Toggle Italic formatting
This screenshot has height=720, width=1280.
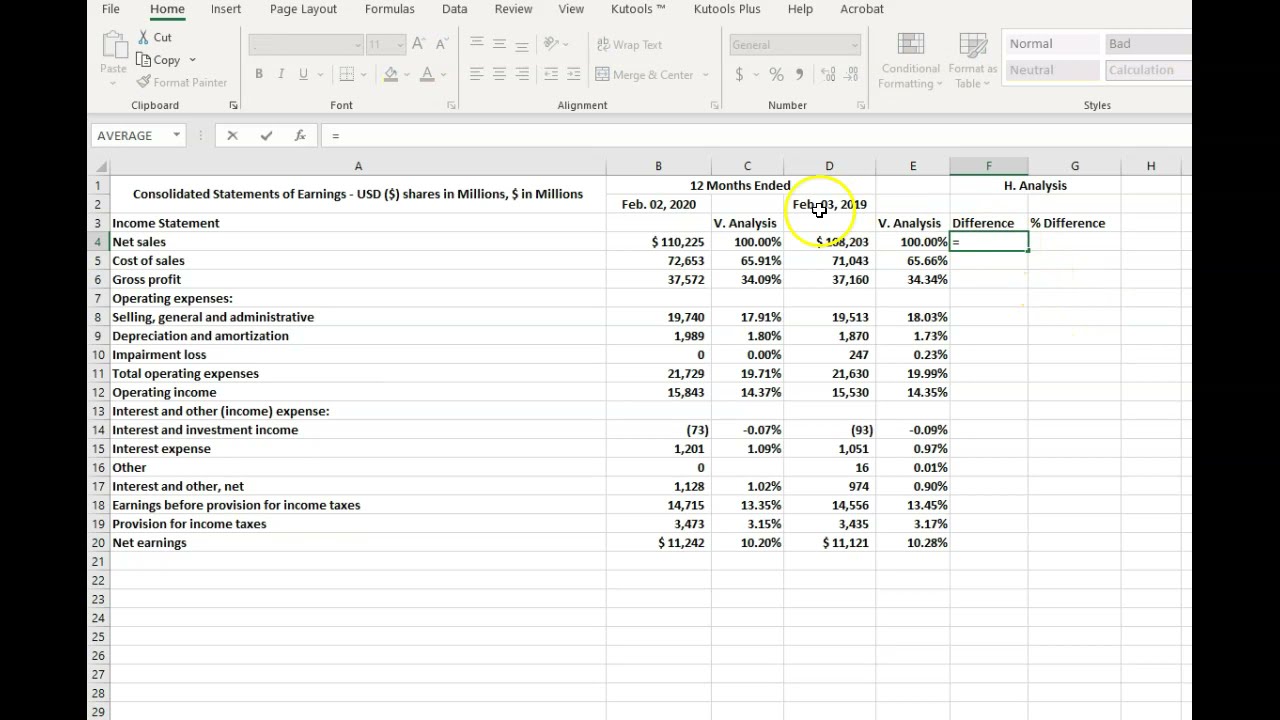[x=281, y=74]
